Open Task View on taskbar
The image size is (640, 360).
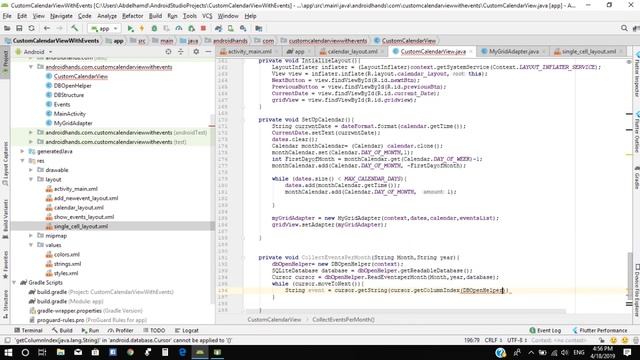pos(42,352)
